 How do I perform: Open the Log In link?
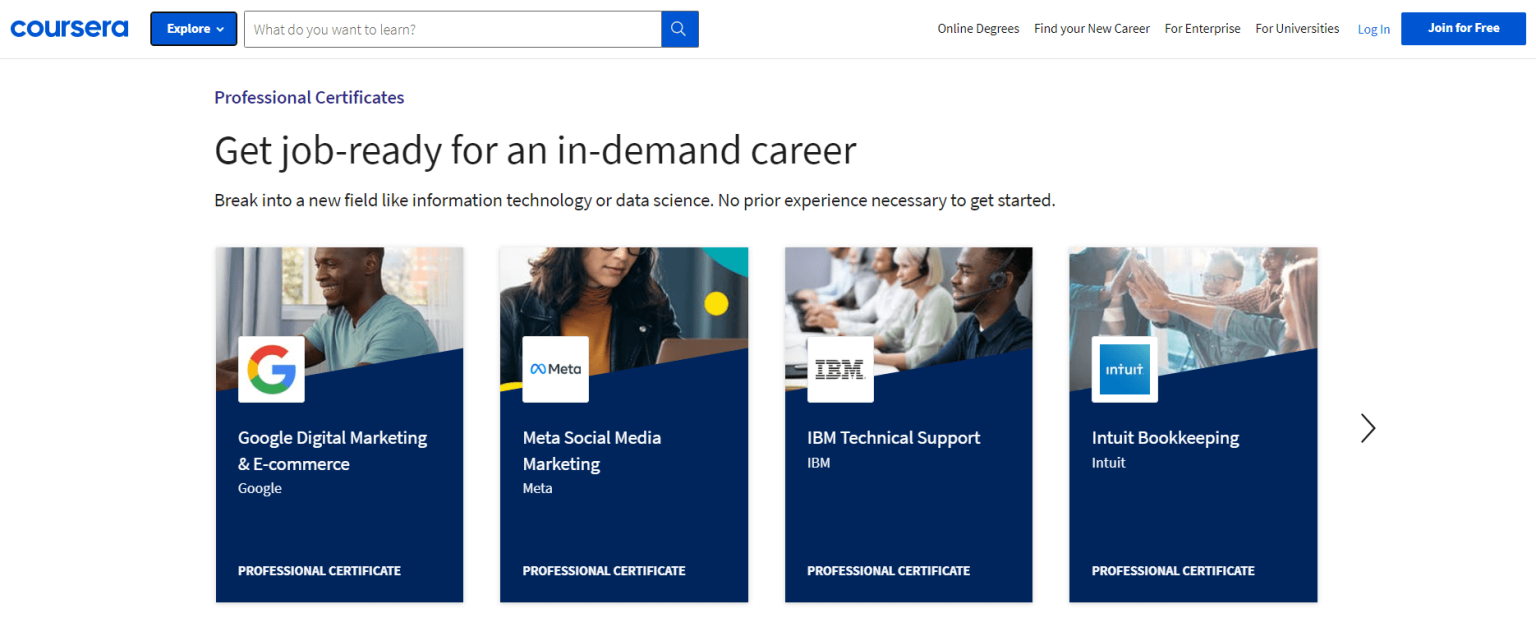coord(1373,29)
